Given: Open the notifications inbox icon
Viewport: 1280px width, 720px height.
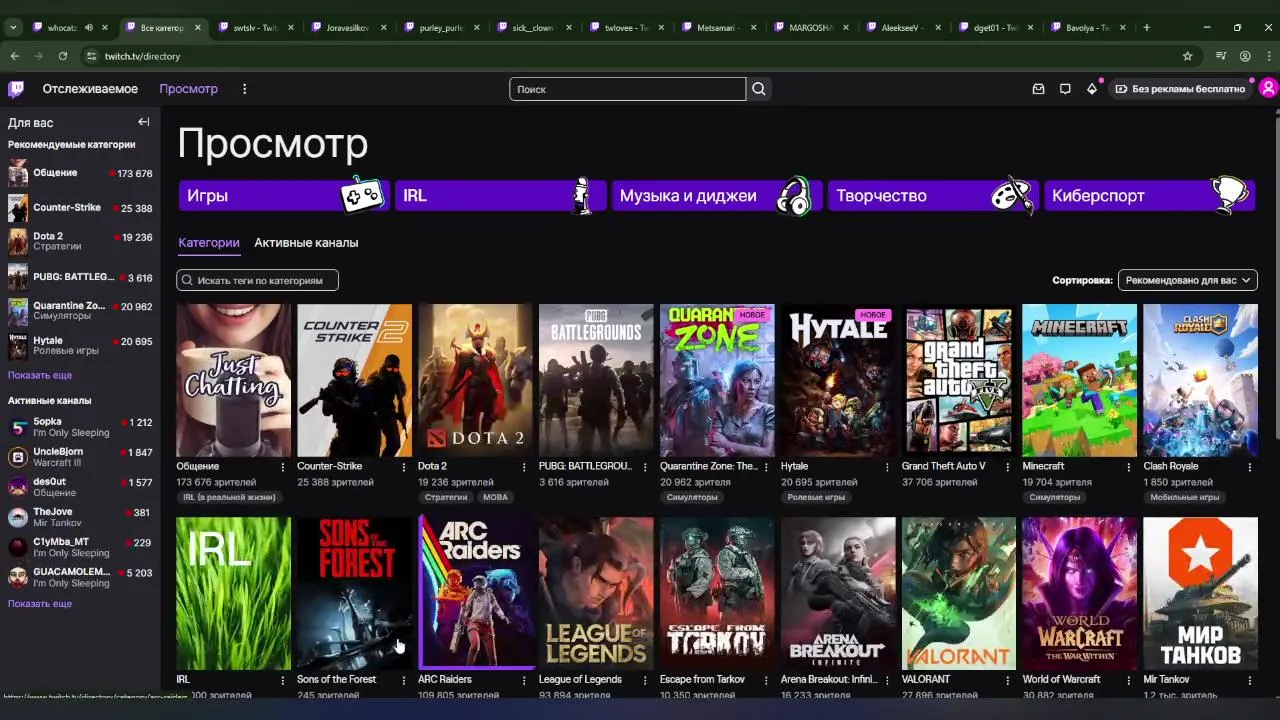Looking at the screenshot, I should [1038, 89].
